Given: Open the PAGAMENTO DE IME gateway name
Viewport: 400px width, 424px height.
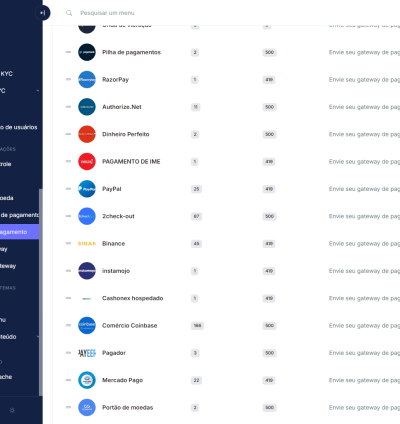Looking at the screenshot, I should [131, 162].
